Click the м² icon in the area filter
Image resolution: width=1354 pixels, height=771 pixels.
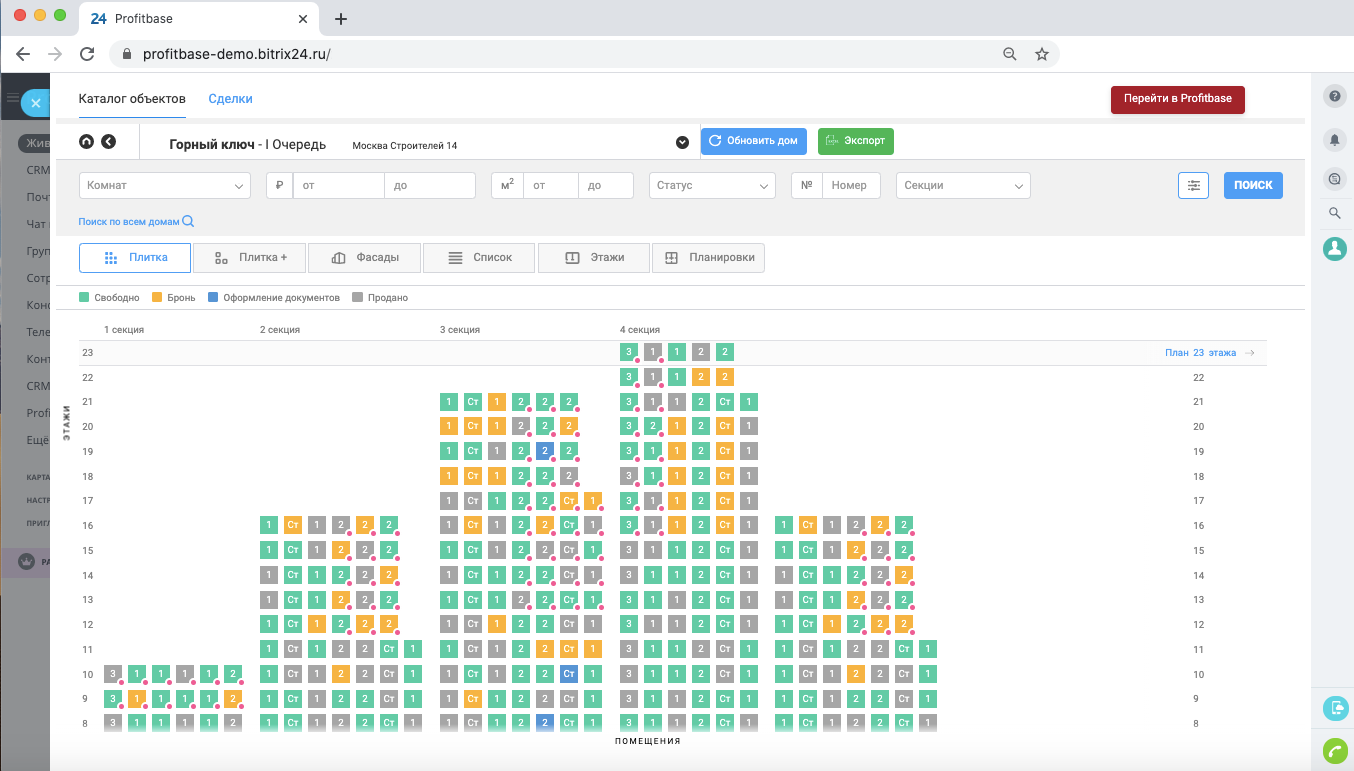click(507, 185)
